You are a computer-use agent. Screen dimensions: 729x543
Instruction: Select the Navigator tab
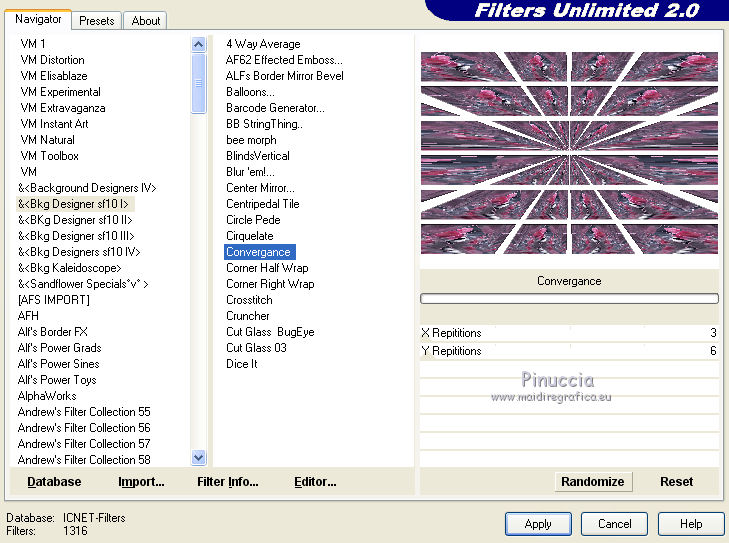[x=38, y=19]
